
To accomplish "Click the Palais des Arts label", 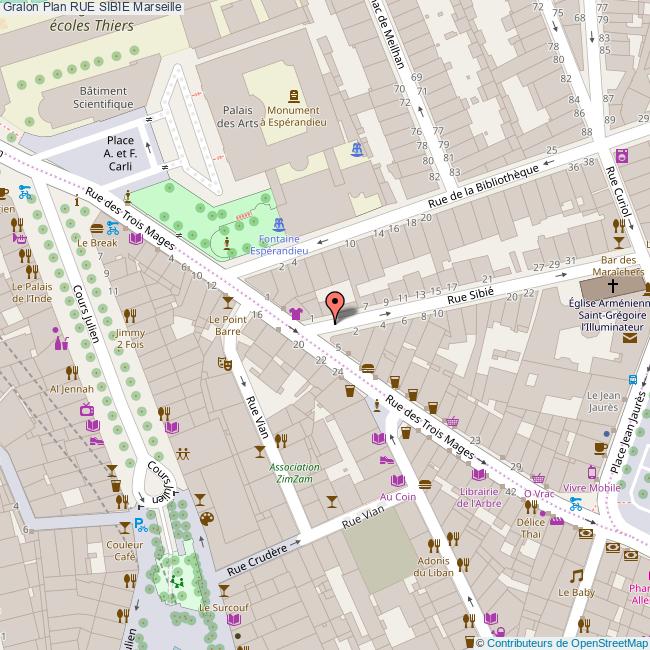I will pos(237,117).
